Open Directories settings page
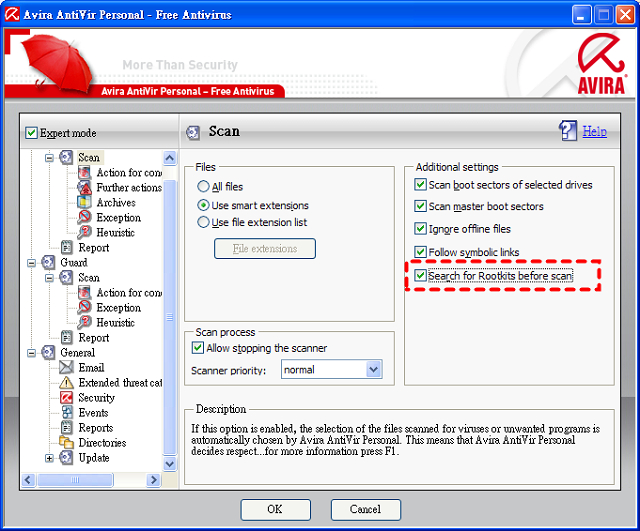640x531 pixels. [x=102, y=443]
